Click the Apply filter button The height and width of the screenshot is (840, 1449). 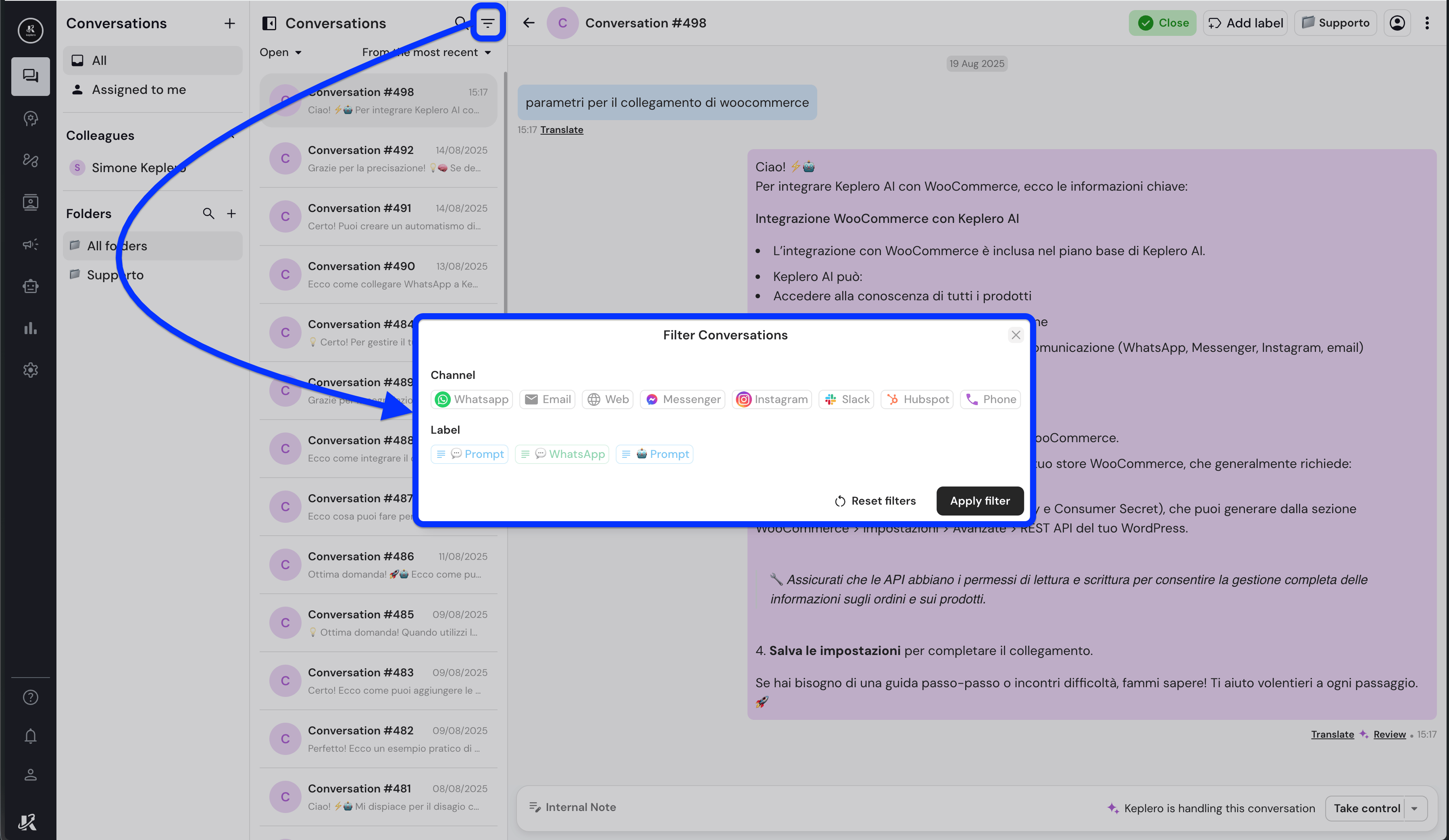[979, 501]
